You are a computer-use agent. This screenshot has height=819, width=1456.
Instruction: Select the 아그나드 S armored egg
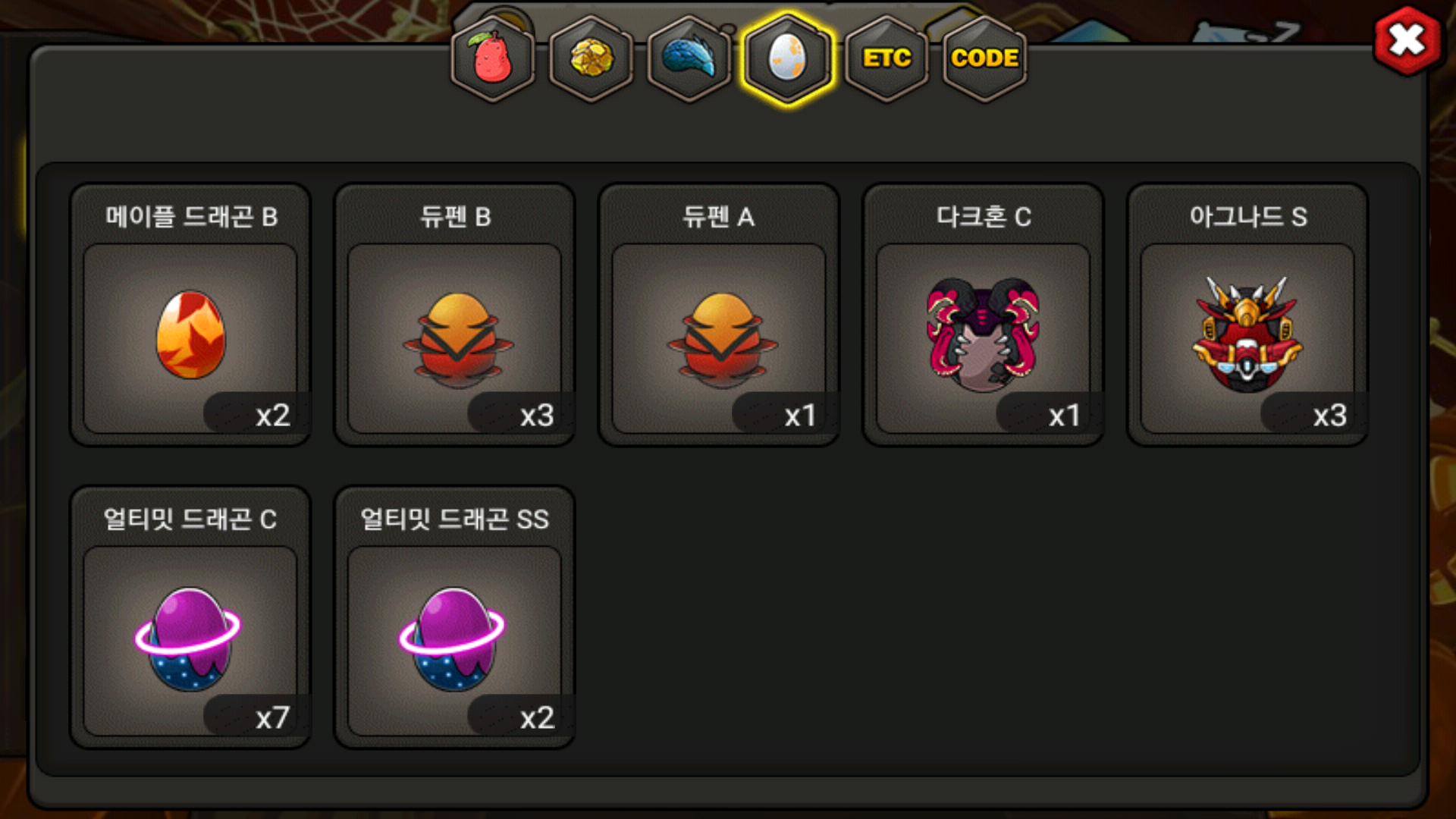coord(1247,334)
